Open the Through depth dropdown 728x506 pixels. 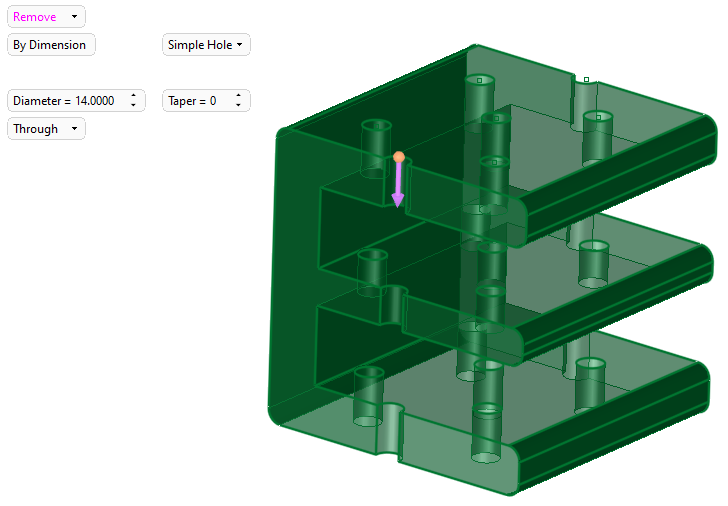click(46, 129)
